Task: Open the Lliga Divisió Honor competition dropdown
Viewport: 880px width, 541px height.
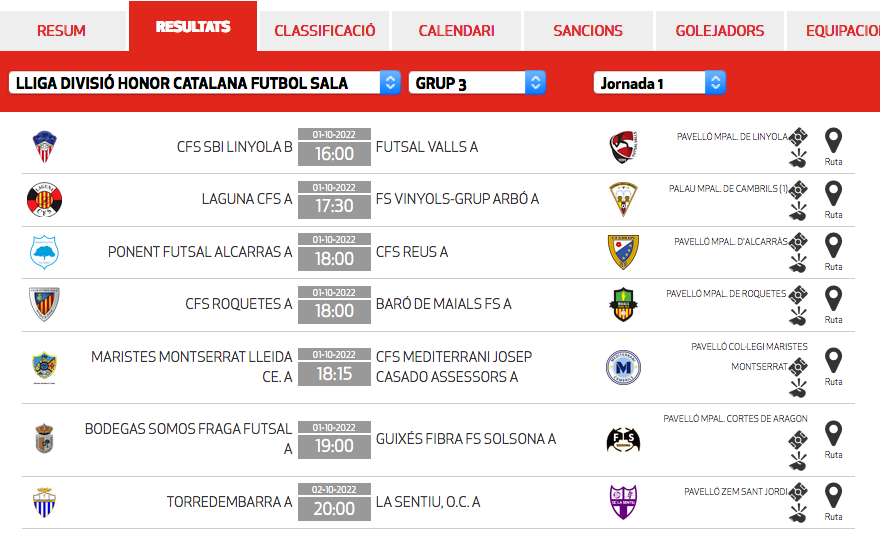Action: point(205,83)
